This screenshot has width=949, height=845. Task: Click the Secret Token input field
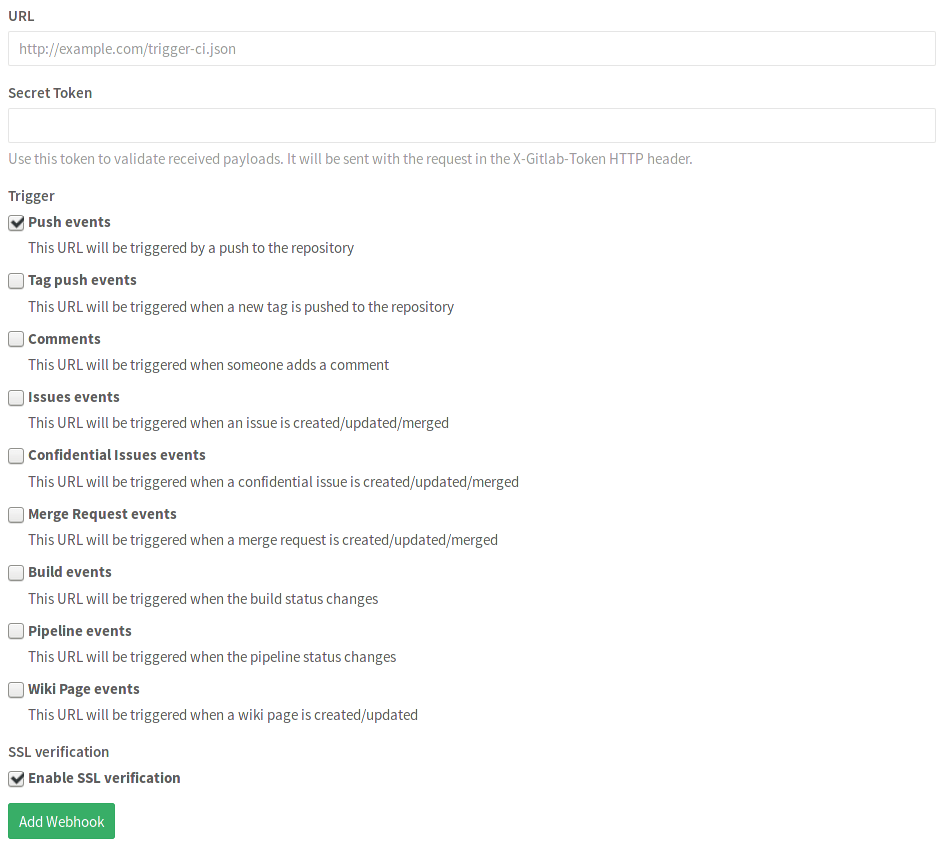tap(470, 124)
